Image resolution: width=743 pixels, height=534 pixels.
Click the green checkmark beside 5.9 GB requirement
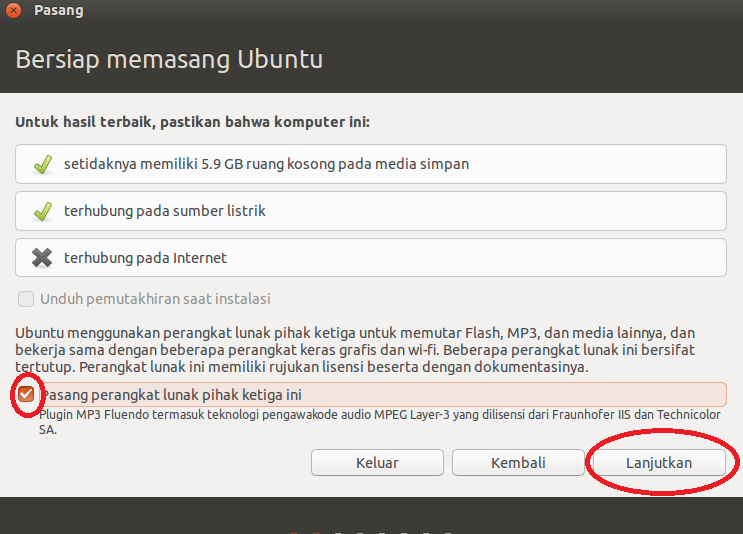[43, 164]
